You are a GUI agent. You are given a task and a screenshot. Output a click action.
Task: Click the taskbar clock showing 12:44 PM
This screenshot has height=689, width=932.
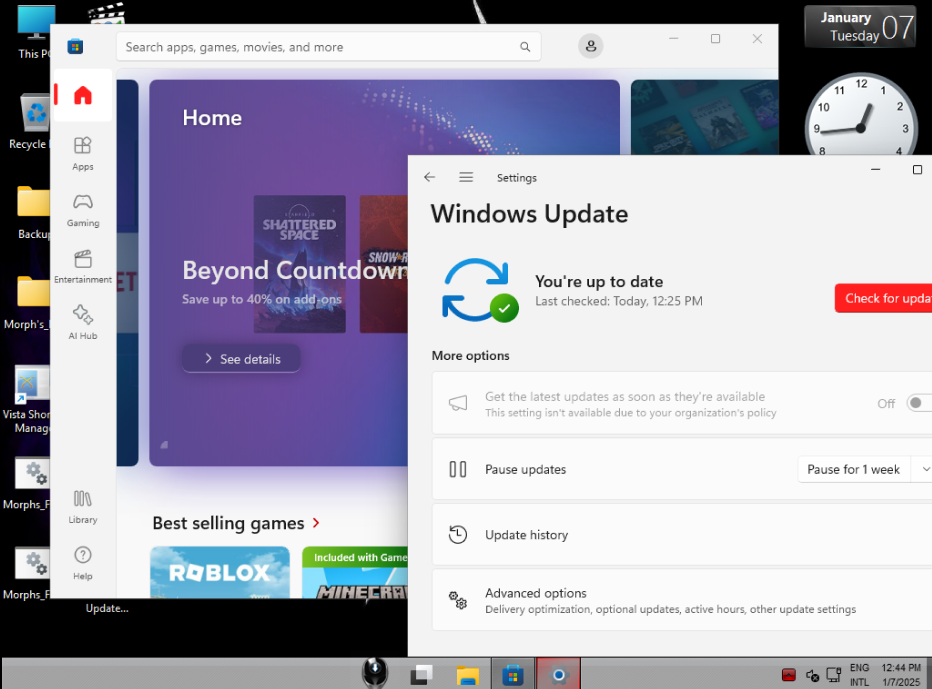901,675
